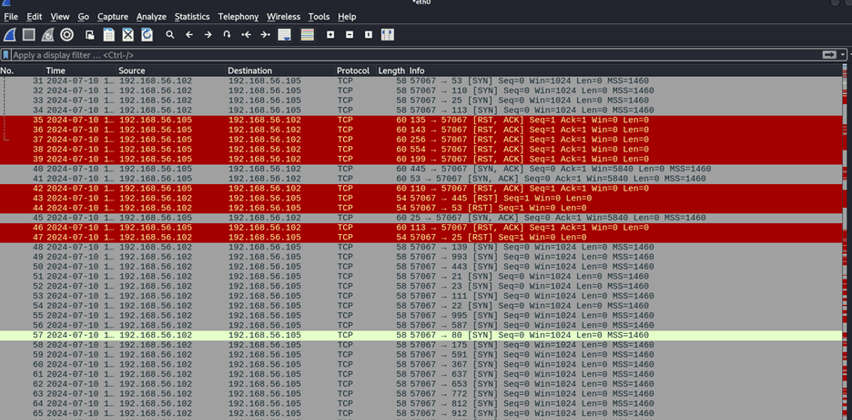Open the Help menu
852x420 pixels.
point(347,17)
